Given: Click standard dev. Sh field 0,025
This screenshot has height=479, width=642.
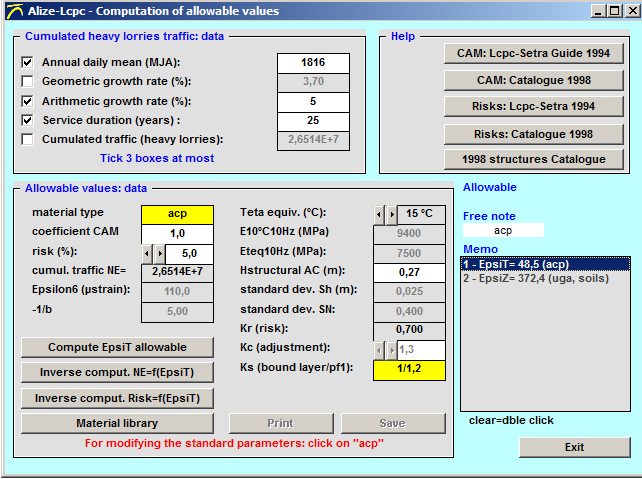Looking at the screenshot, I should 409,292.
